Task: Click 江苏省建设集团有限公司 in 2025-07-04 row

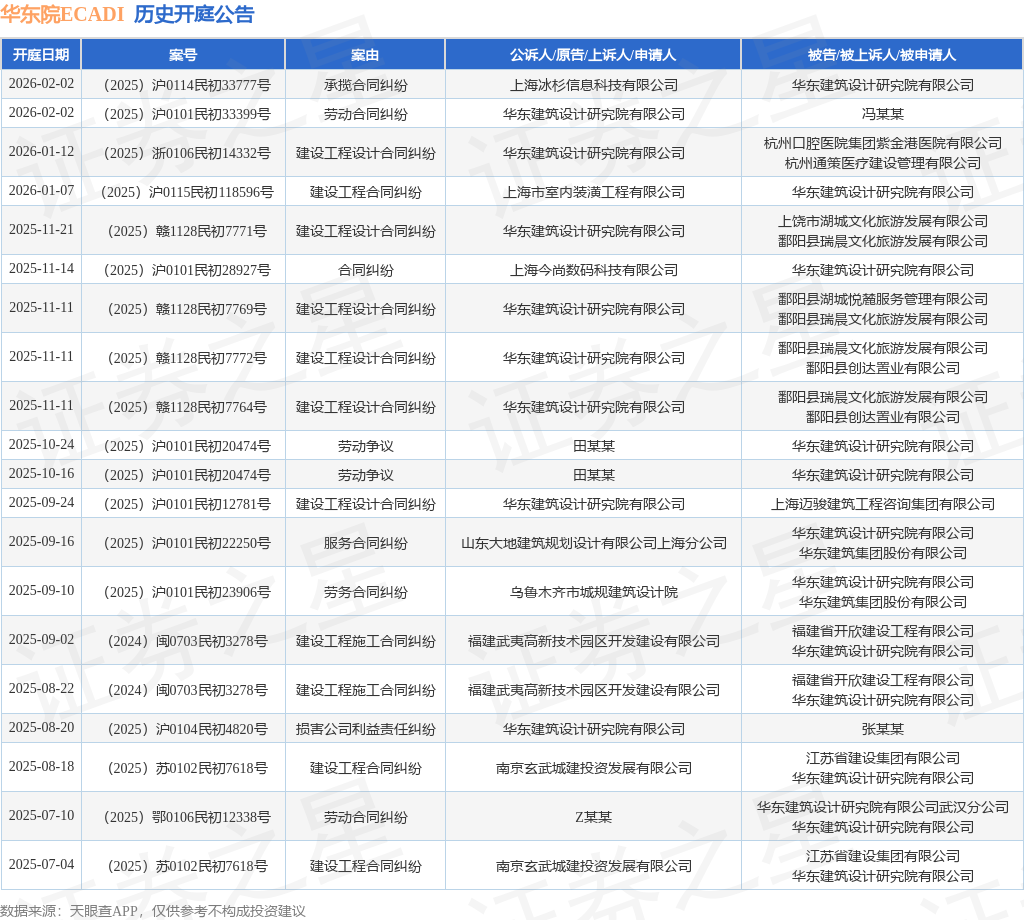Action: click(883, 856)
